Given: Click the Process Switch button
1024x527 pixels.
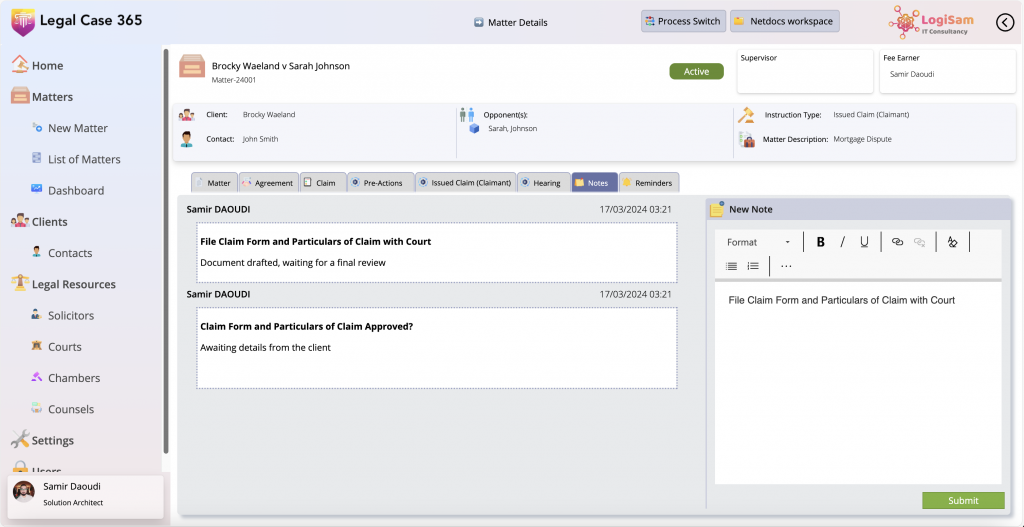Looking at the screenshot, I should point(683,21).
